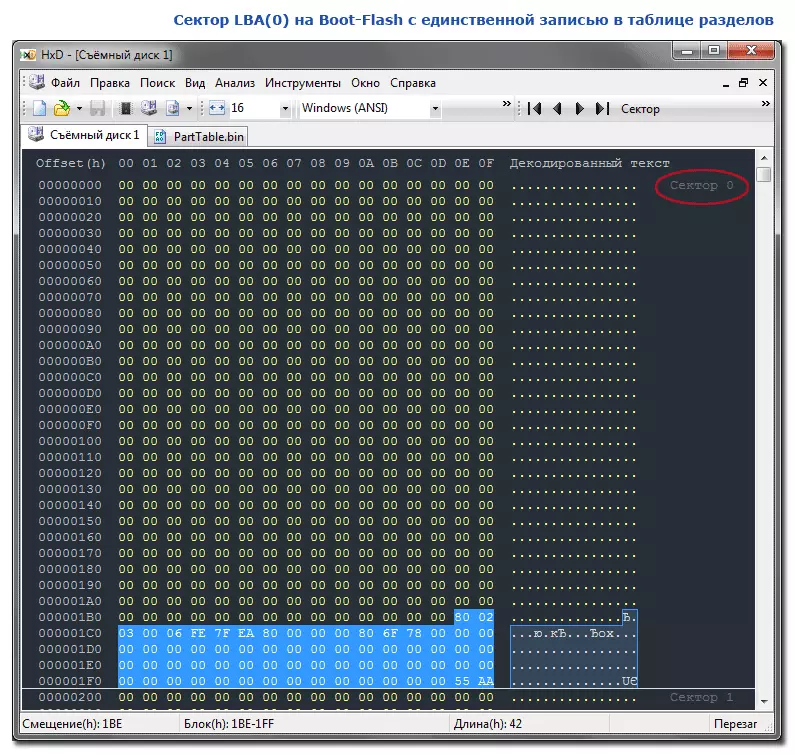
Task: Click offset label 000001C0
Action: (70, 633)
